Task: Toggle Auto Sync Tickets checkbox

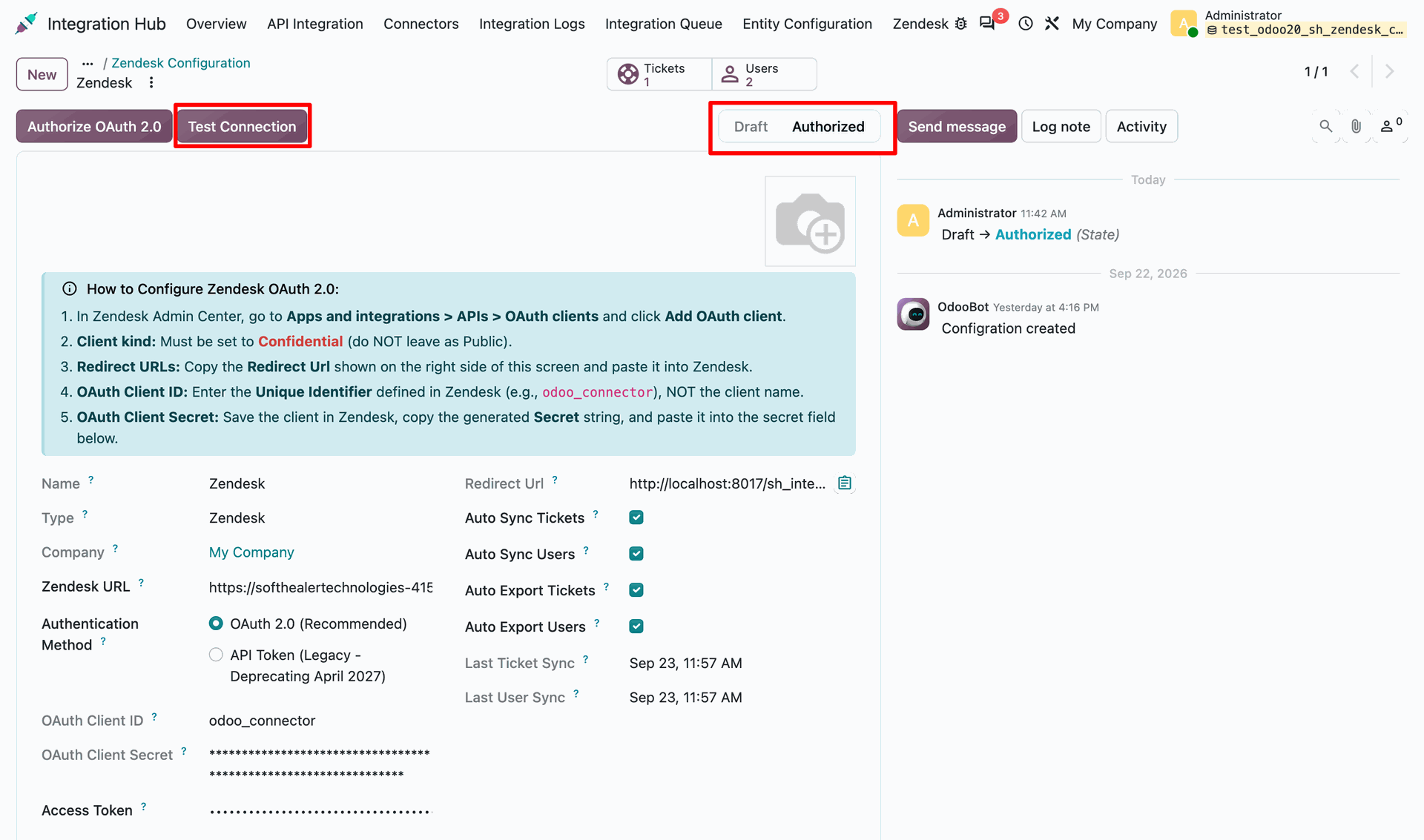Action: tap(636, 517)
